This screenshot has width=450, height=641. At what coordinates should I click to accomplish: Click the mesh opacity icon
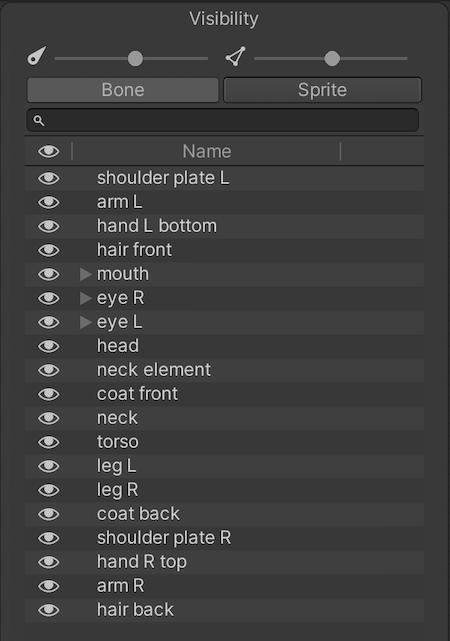tap(236, 56)
